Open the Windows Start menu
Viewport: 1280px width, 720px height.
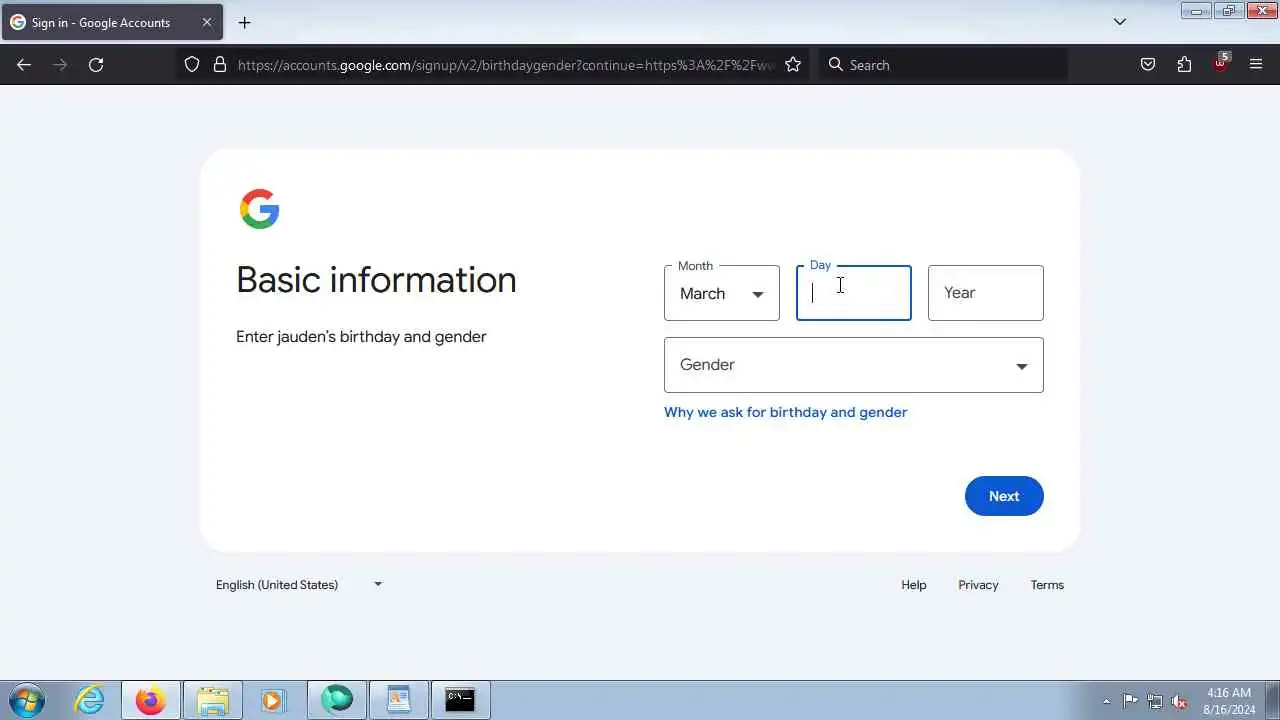tap(27, 700)
